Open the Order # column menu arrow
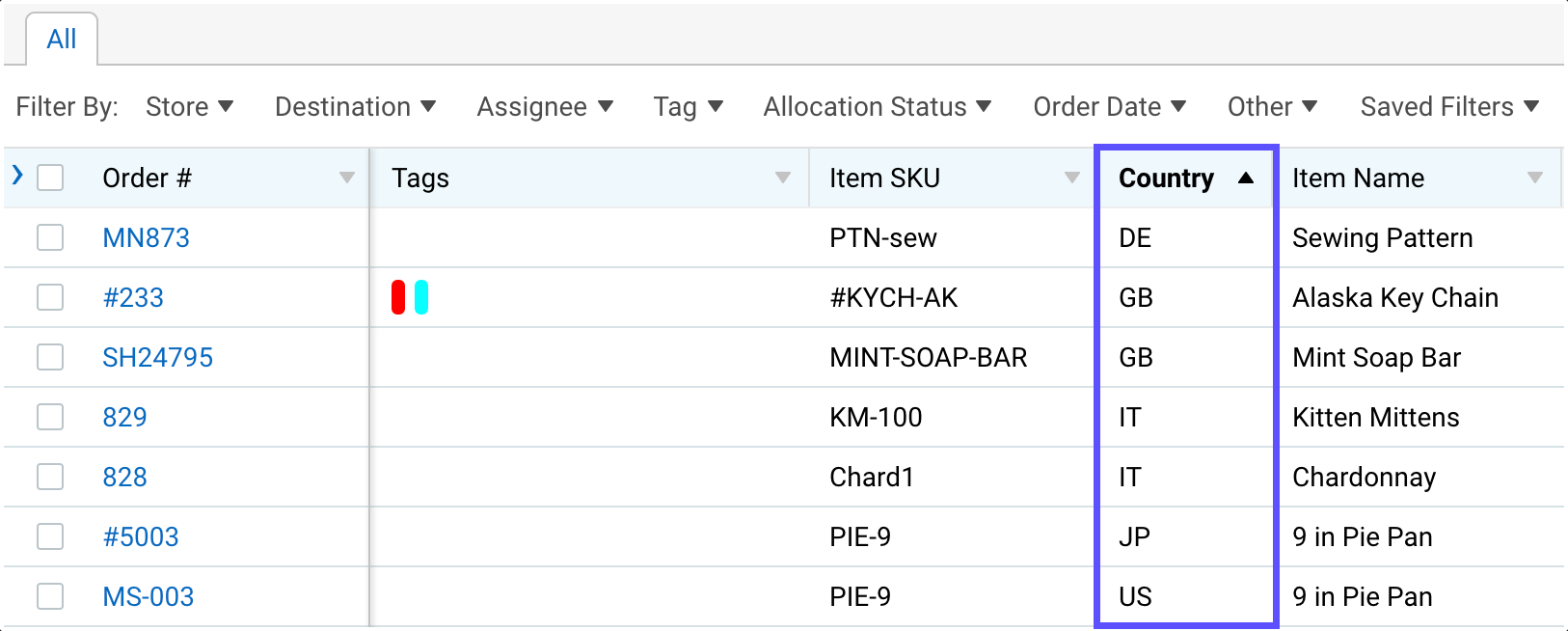The width and height of the screenshot is (1568, 631). pyautogui.click(x=347, y=178)
